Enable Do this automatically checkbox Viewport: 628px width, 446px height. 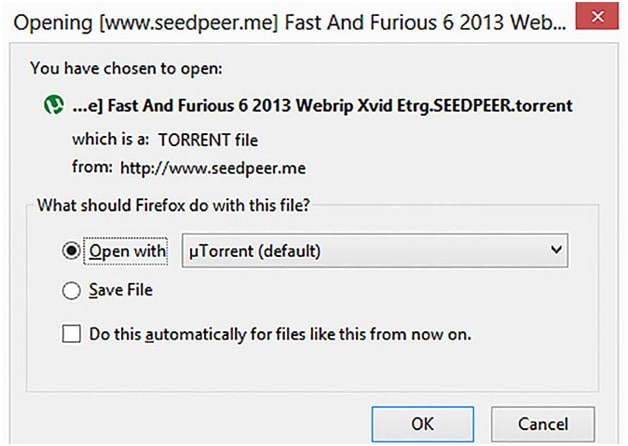coord(71,333)
